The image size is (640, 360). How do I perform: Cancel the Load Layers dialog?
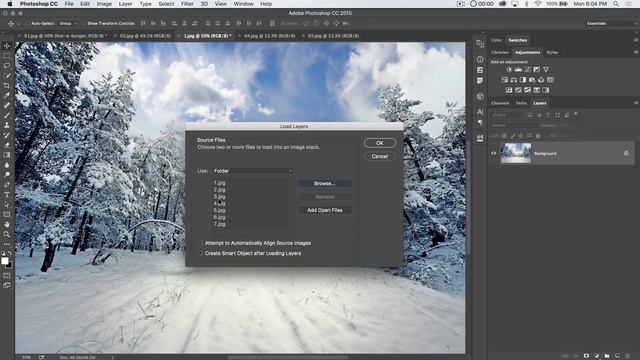point(380,156)
